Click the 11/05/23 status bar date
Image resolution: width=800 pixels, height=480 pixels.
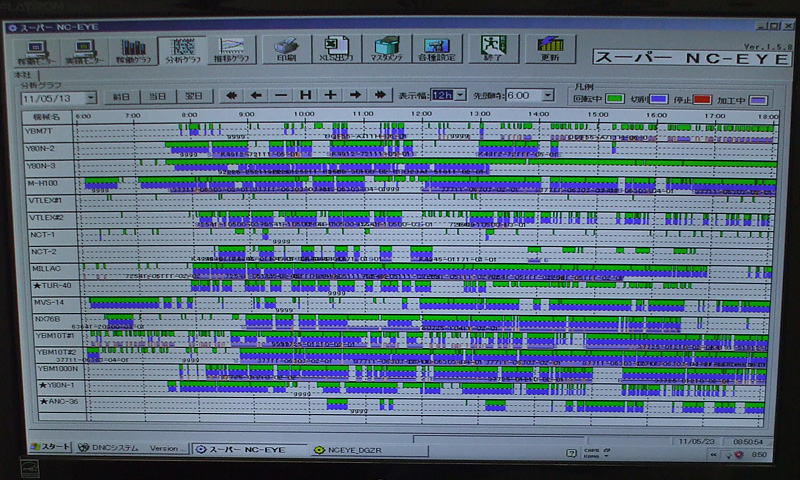(697, 442)
